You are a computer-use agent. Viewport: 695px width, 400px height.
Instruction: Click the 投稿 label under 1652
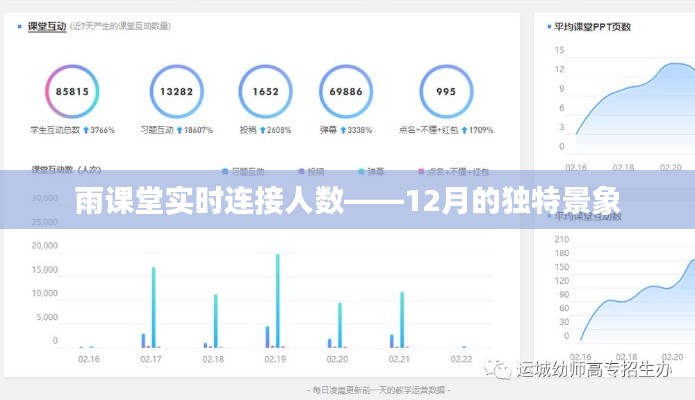click(x=248, y=130)
